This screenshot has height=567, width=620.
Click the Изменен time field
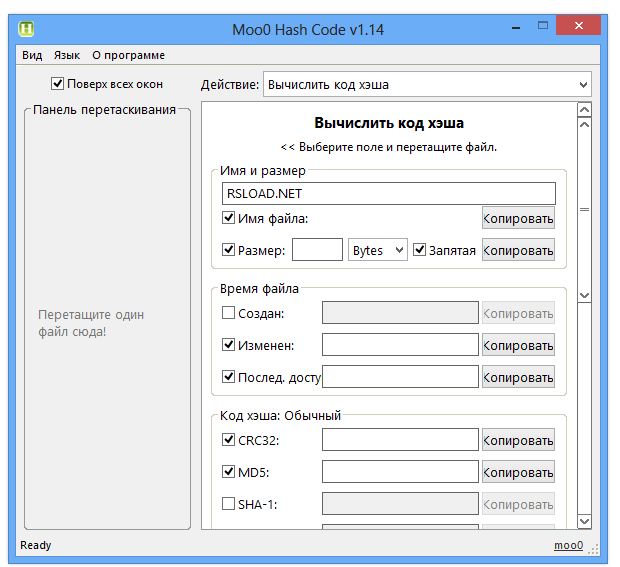[x=400, y=344]
